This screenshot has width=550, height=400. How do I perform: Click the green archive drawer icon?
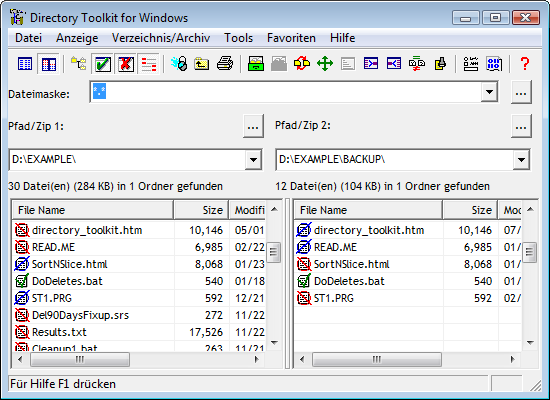(256, 64)
